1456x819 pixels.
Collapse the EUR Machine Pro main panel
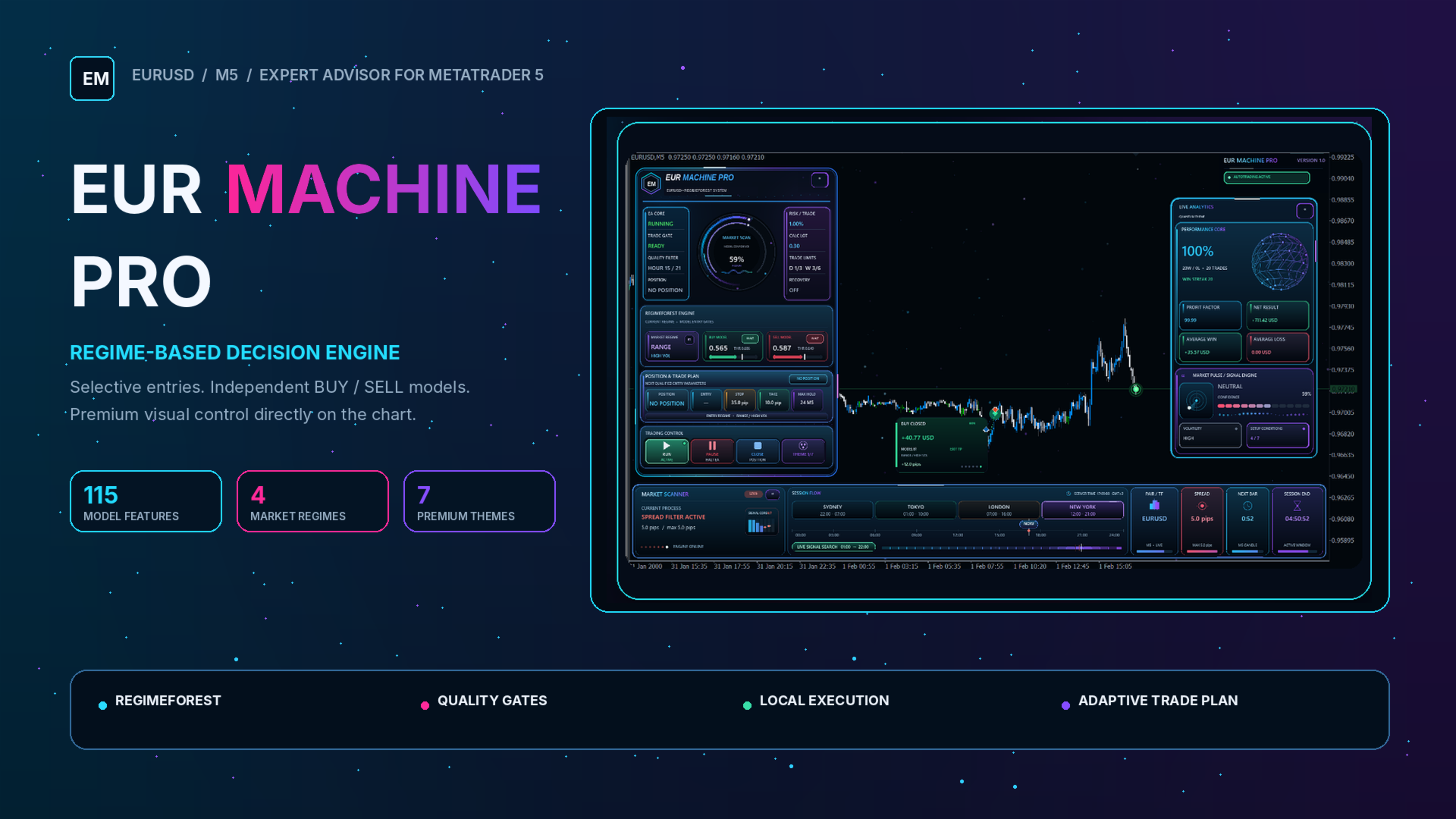coord(820,180)
